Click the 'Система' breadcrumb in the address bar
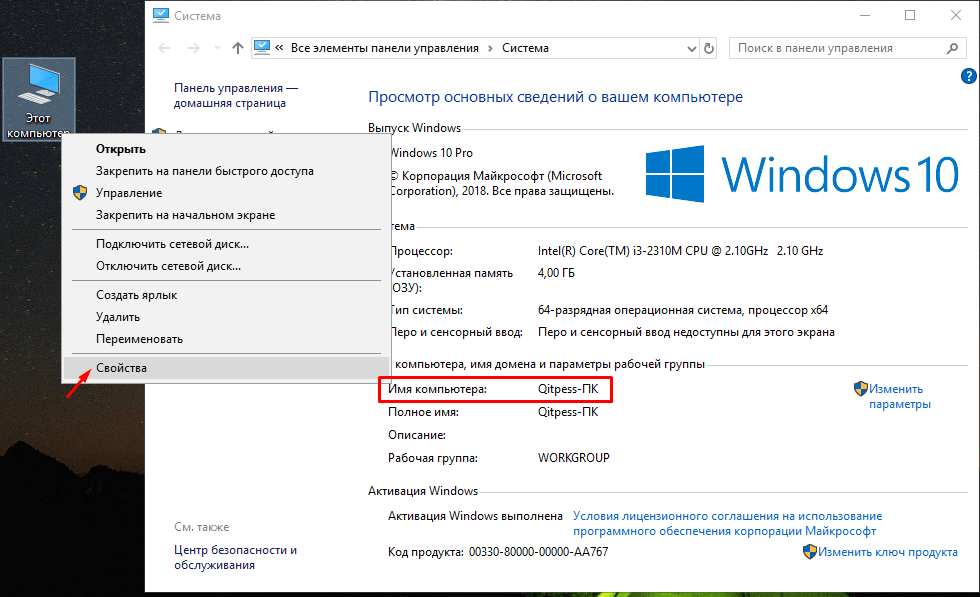This screenshot has width=980, height=597. point(525,48)
